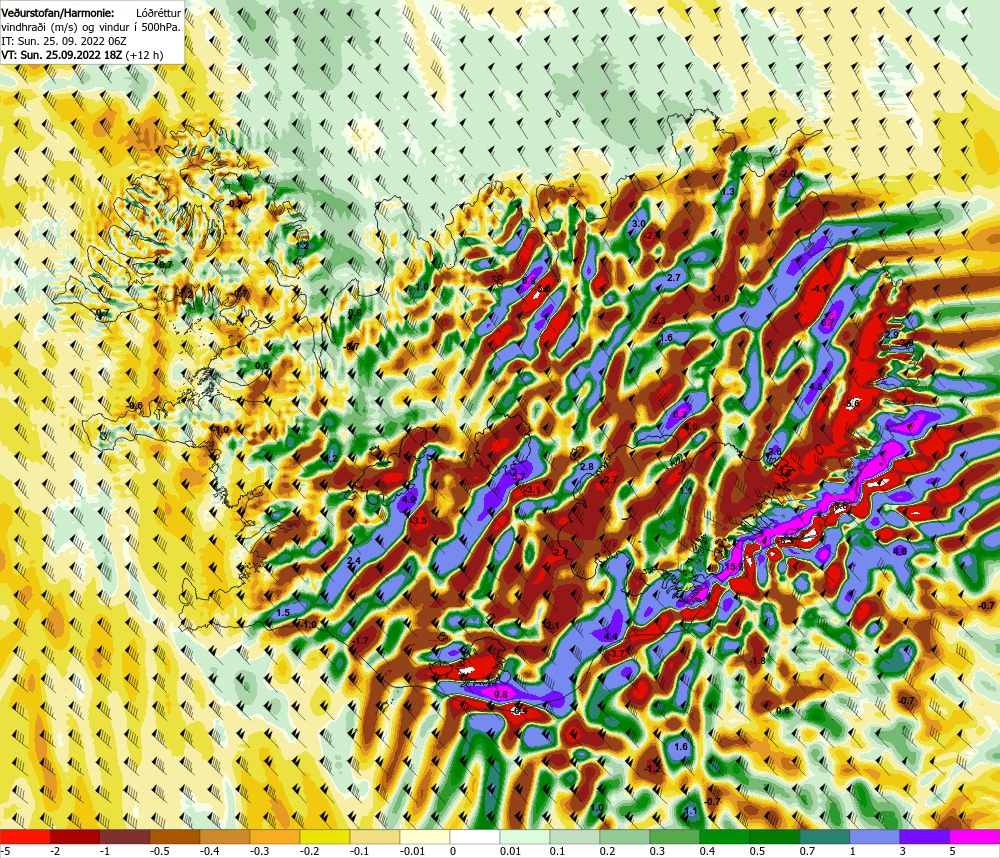The height and width of the screenshot is (858, 1000).
Task: Click the light green swatch between 0.1 and 0.2
Action: [x=575, y=836]
